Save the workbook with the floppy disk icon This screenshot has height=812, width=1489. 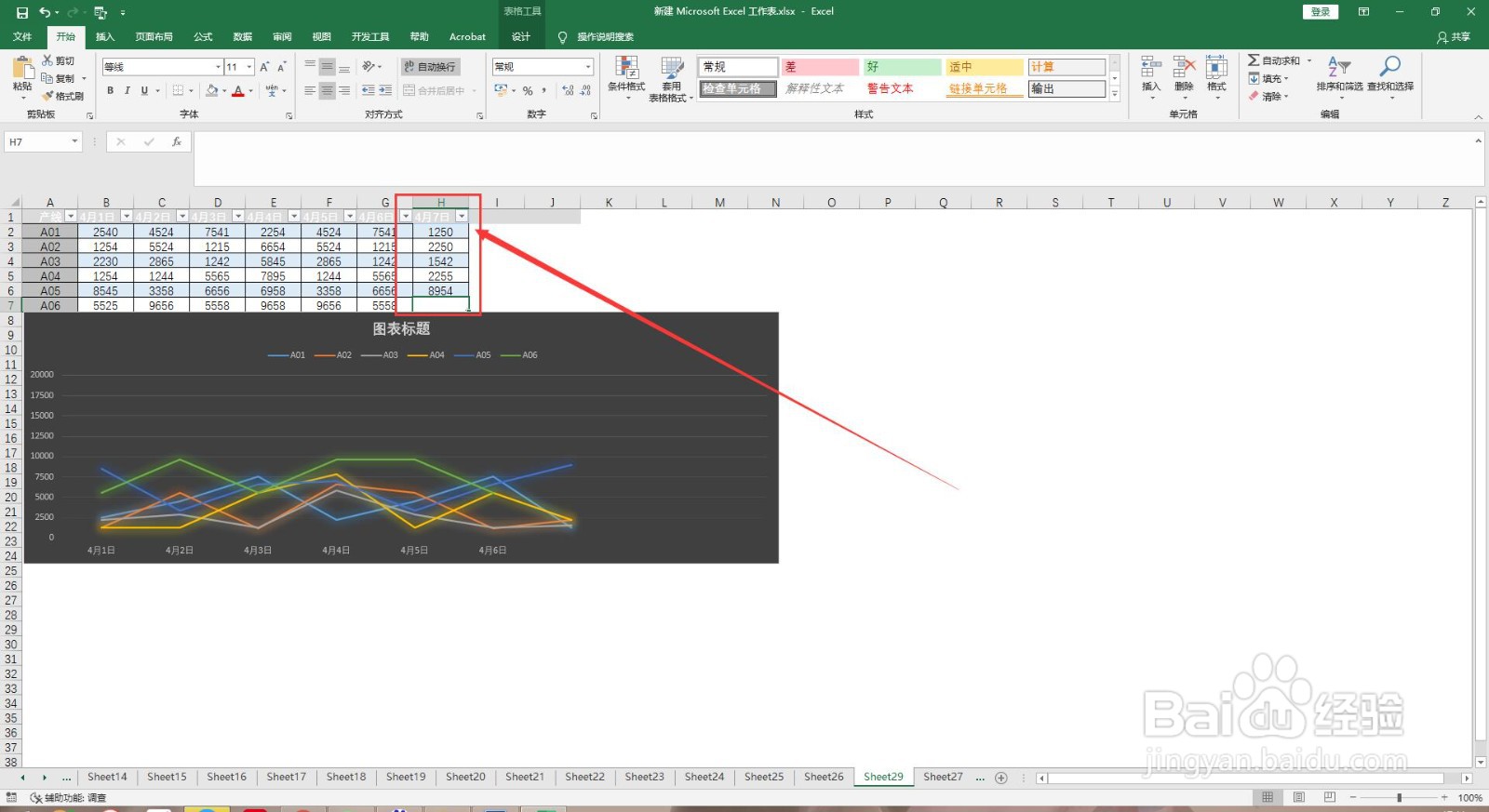pos(22,12)
